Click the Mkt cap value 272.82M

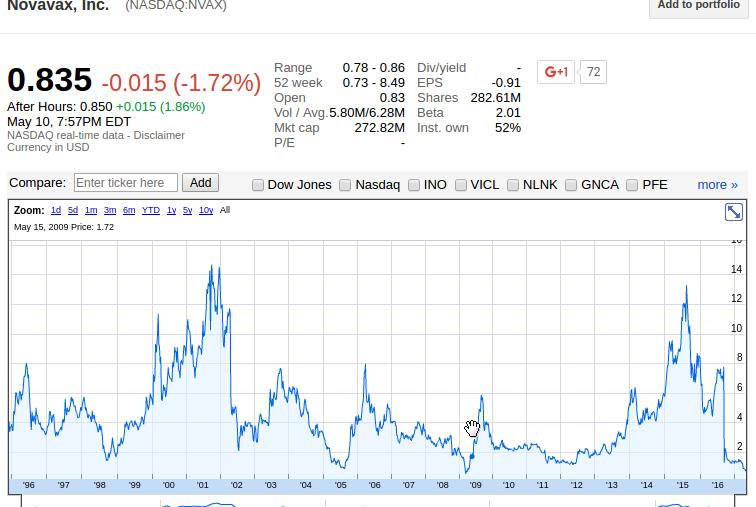(x=379, y=128)
